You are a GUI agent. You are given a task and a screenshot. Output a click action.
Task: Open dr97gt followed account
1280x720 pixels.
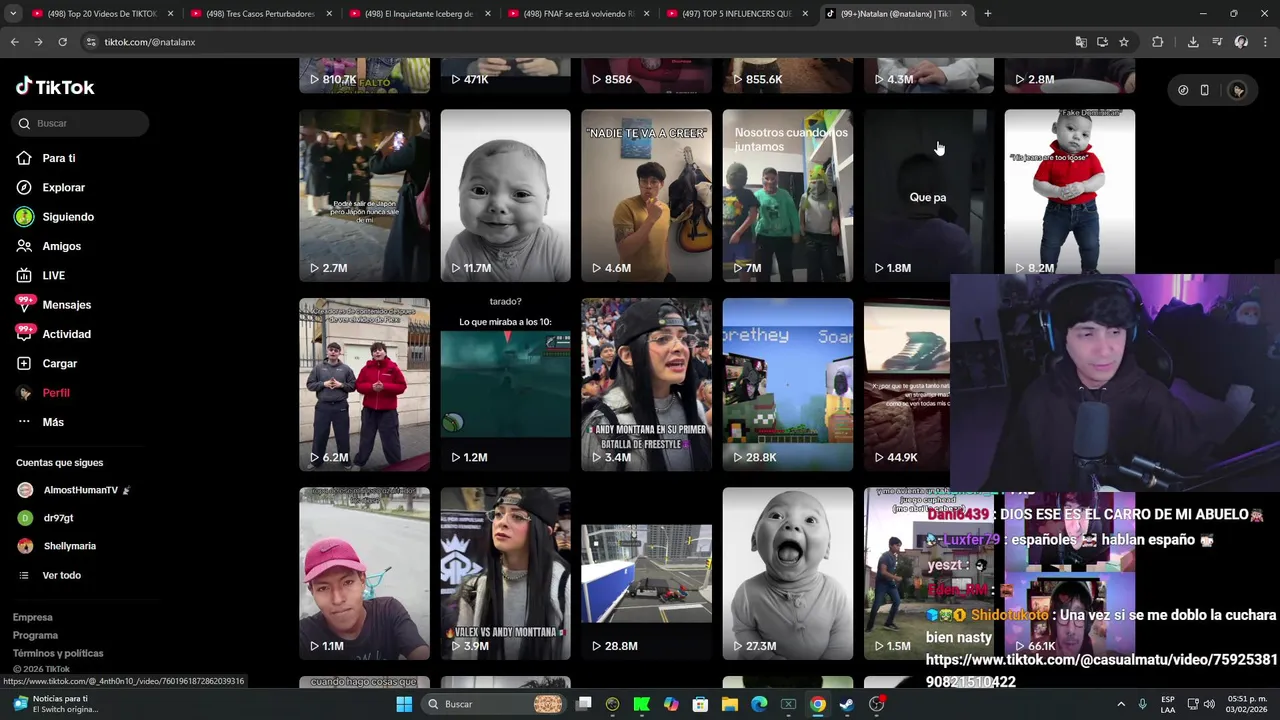click(58, 518)
